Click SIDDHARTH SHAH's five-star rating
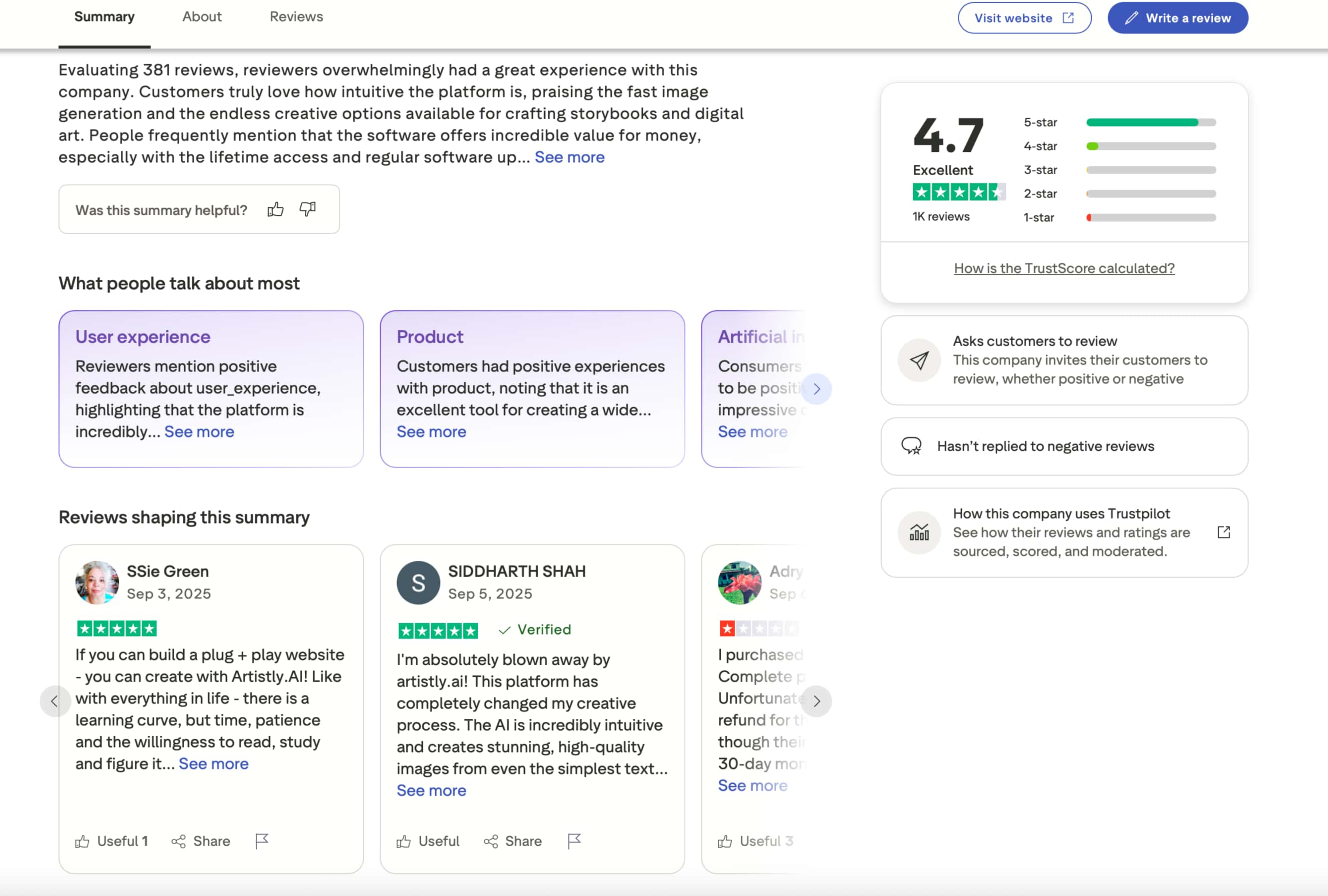The height and width of the screenshot is (896, 1328). click(x=438, y=631)
